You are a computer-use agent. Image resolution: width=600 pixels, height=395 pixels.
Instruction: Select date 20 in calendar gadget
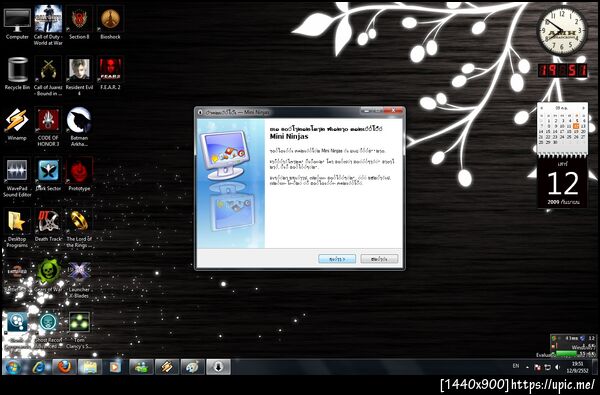tap(584, 131)
